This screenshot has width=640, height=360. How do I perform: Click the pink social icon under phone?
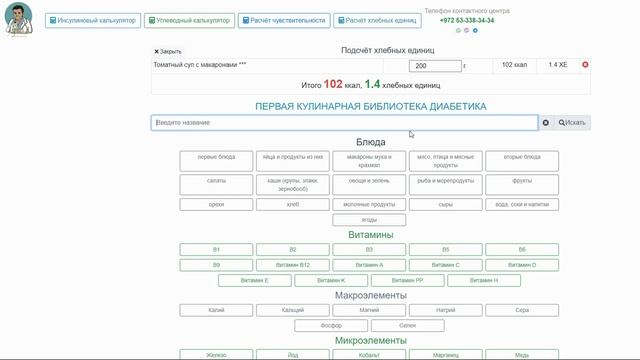[x=467, y=31]
